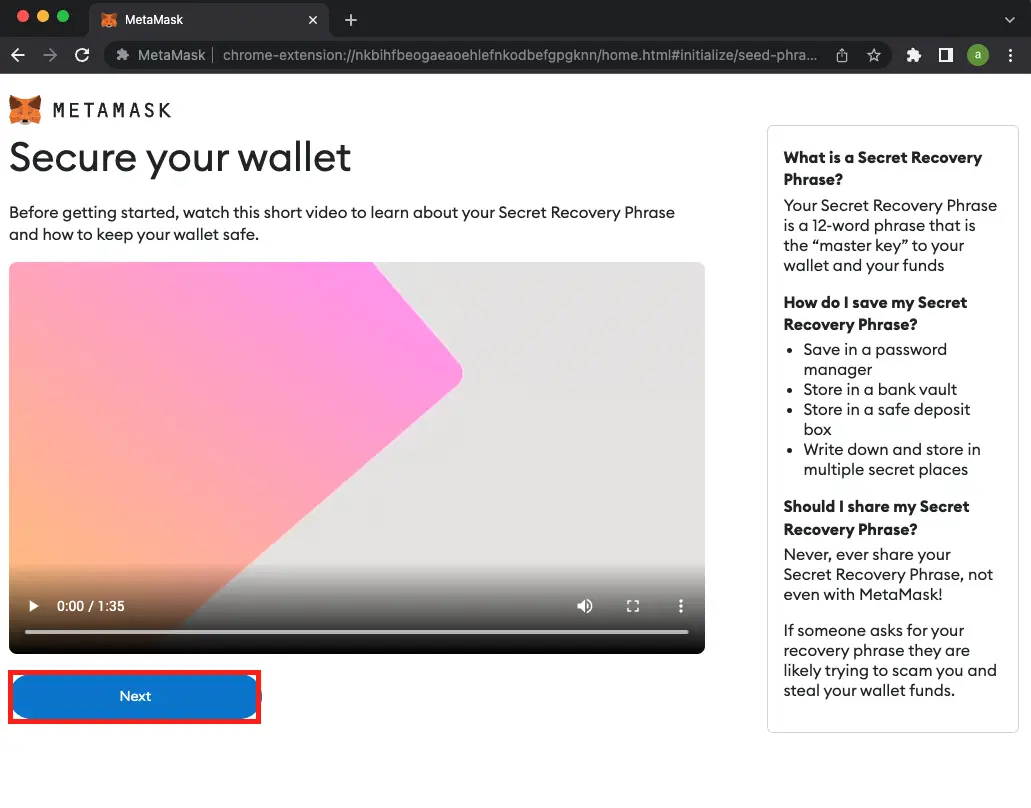Mute the video with the speaker icon
Viewport: 1031px width, 808px height.
pyautogui.click(x=585, y=606)
